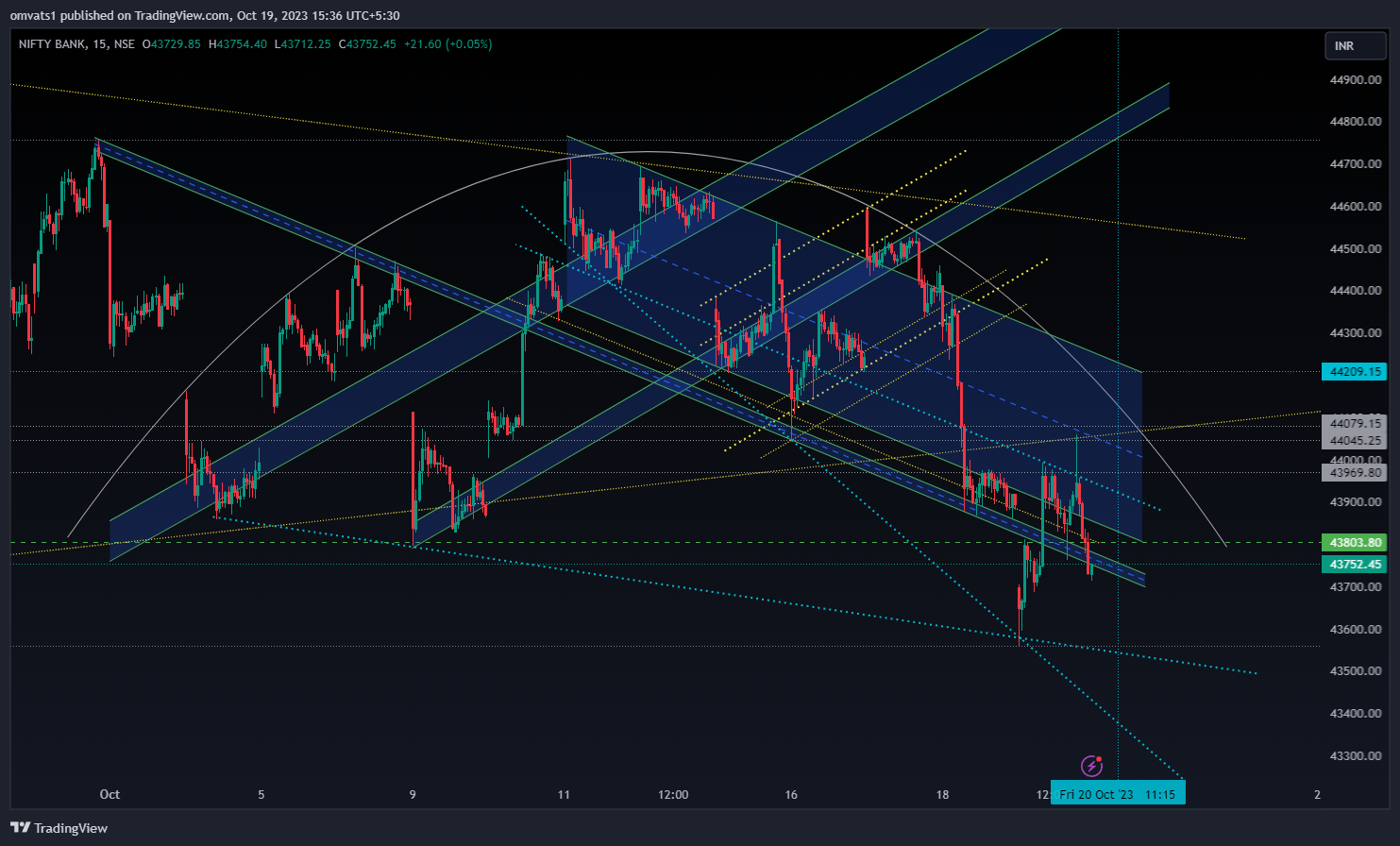Viewport: 1400px width, 846px height.
Task: Click the 44500.00 price axis label
Action: 1356,249
